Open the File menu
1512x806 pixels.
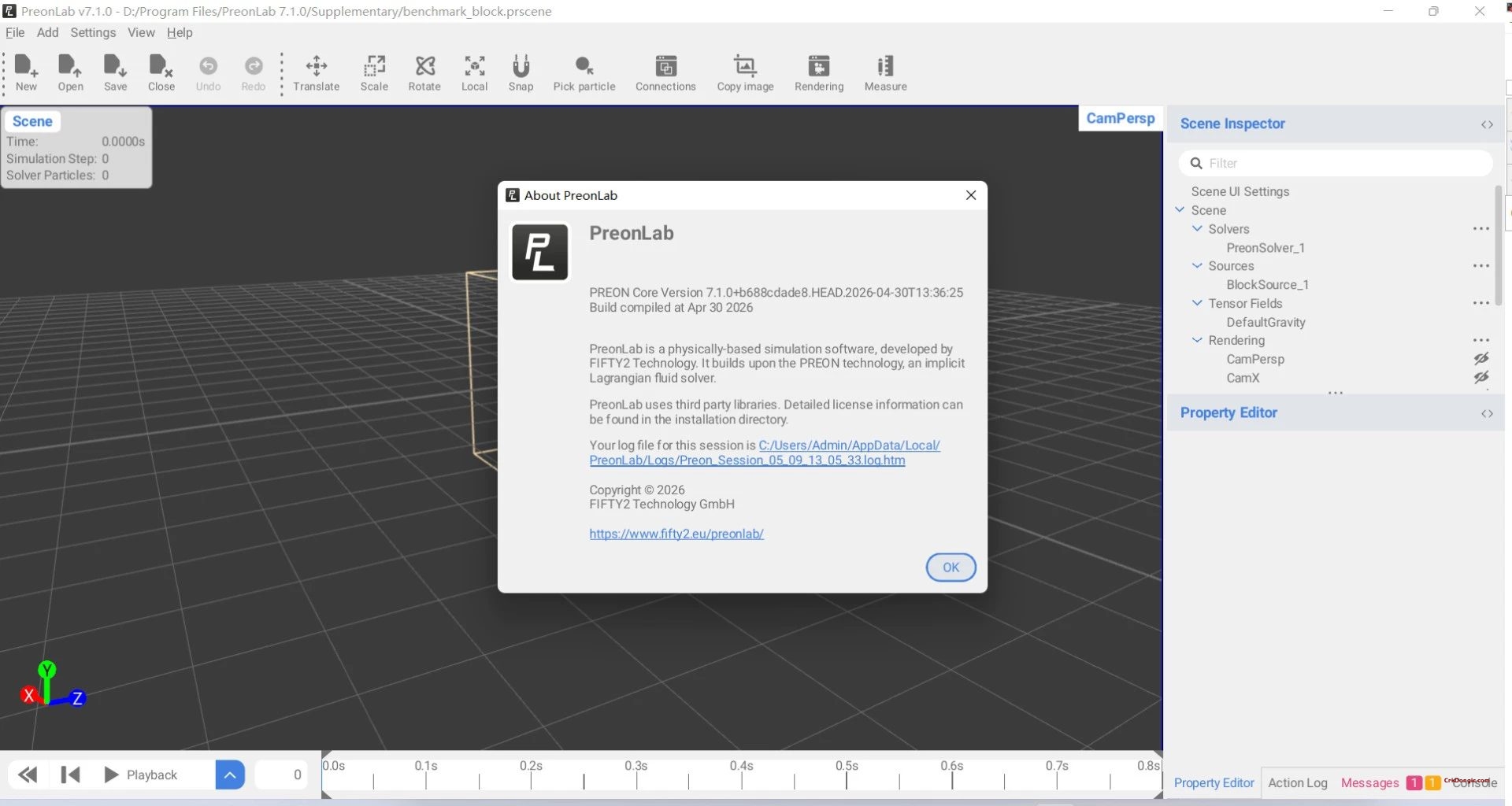click(x=15, y=32)
